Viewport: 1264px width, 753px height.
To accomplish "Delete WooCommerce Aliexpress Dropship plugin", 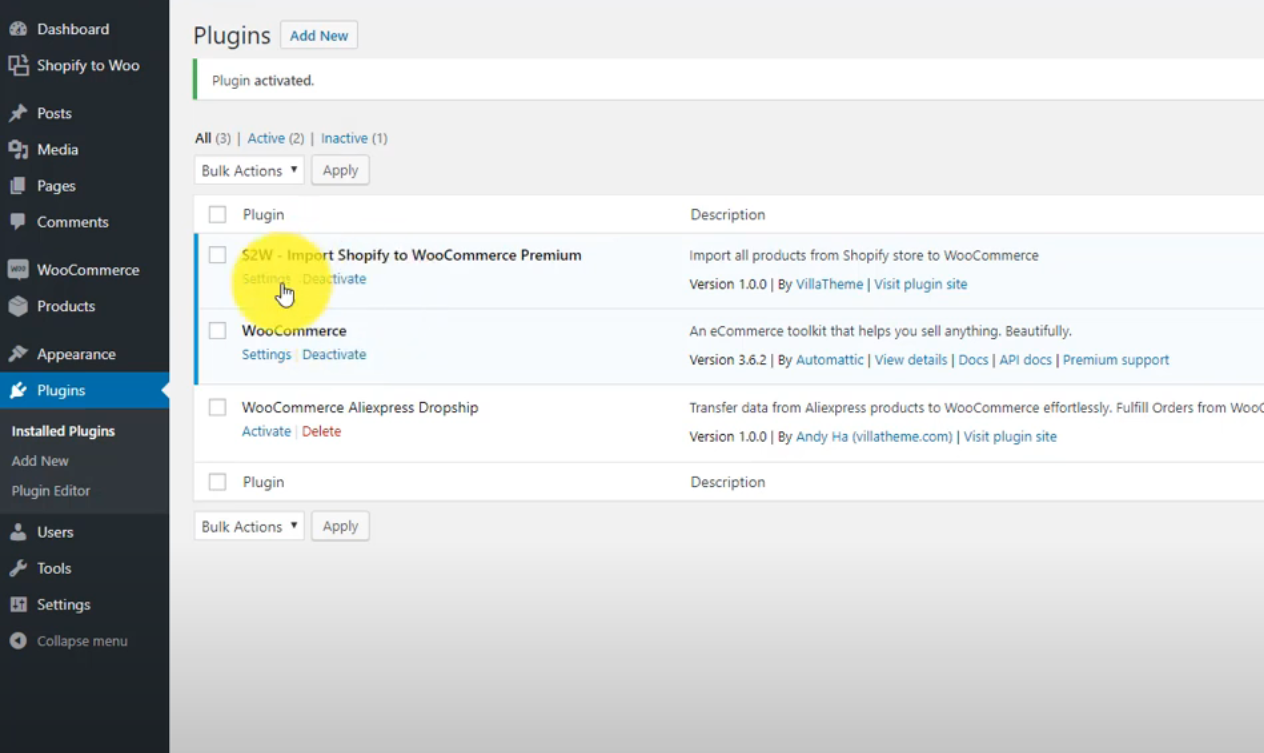I will click(x=321, y=431).
